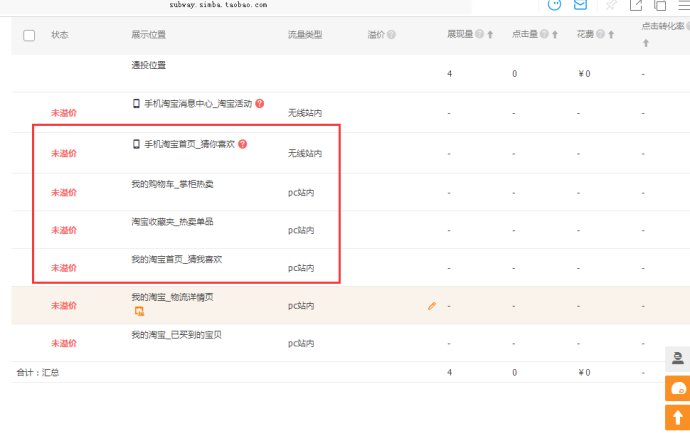Click 我的淘宝_物流详情页 placement name
This screenshot has height=436, width=690.
[172, 297]
